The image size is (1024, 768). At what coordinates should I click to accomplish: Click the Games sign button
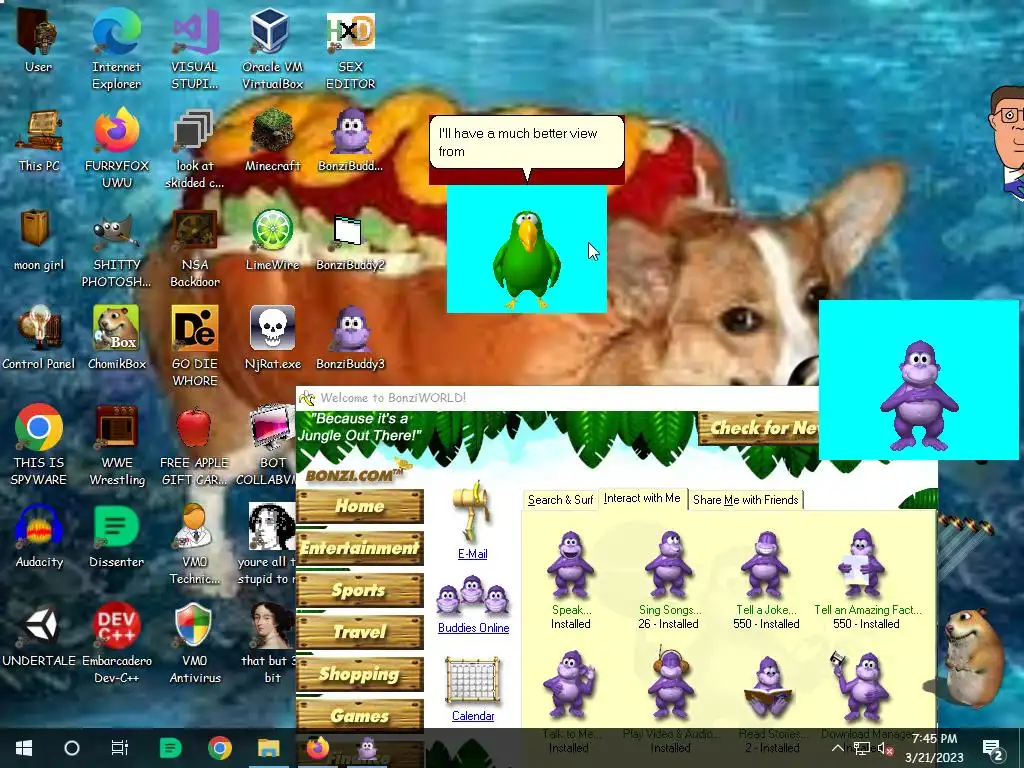(x=360, y=716)
